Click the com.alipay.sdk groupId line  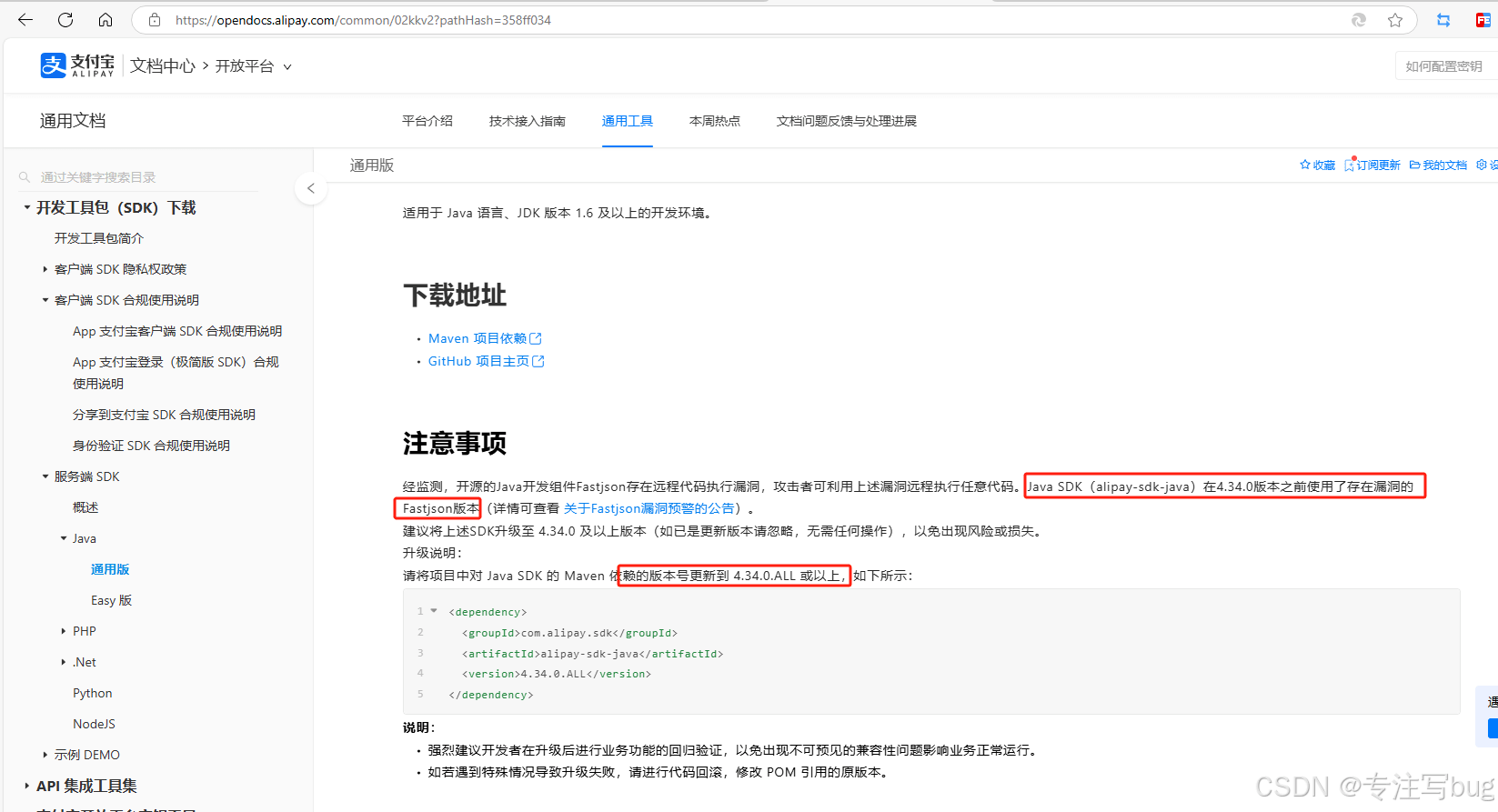tap(569, 633)
